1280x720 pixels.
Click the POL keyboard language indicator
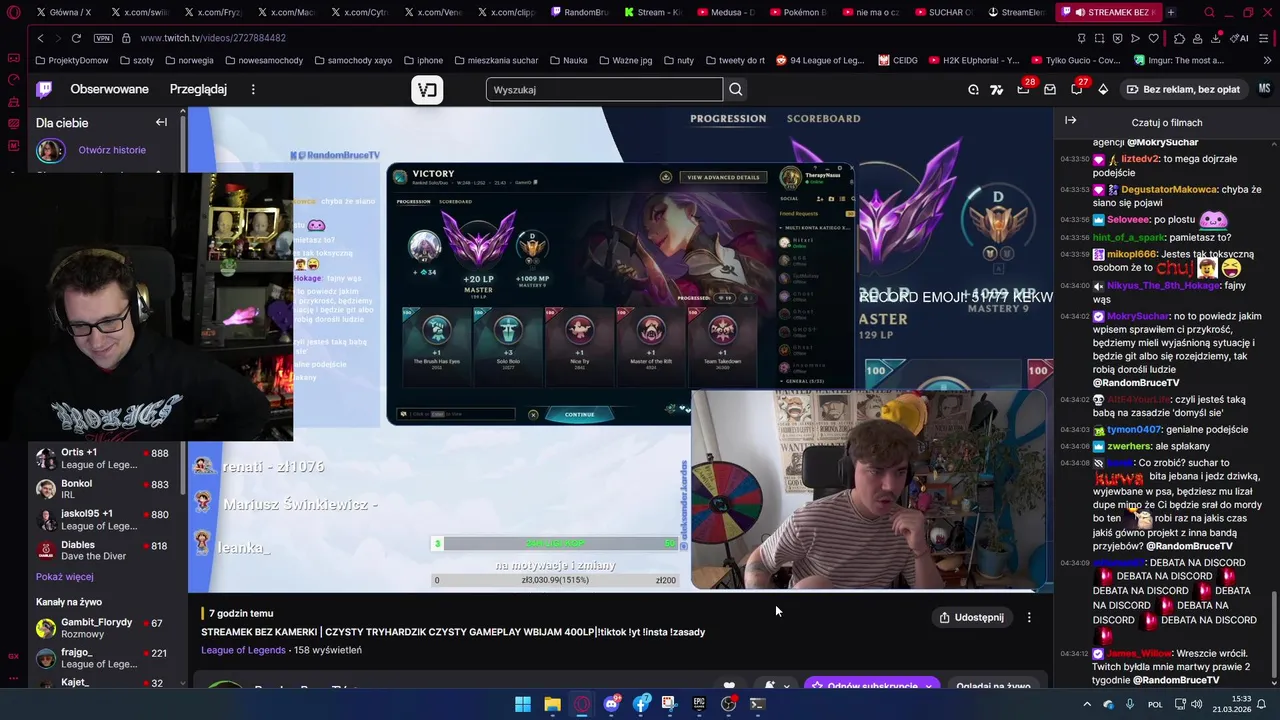pos(1155,704)
